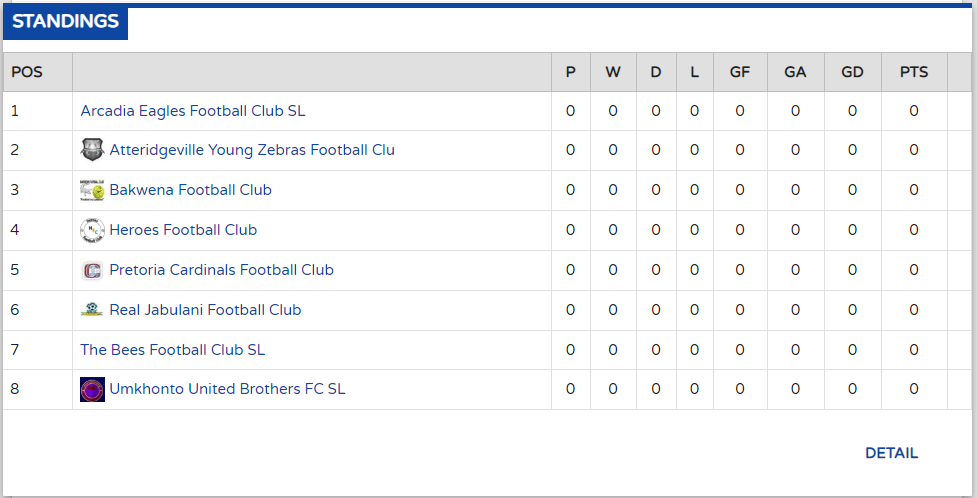Click the Pretoria Cardinals club logo
Viewport: 977px width, 498px height.
(92, 270)
